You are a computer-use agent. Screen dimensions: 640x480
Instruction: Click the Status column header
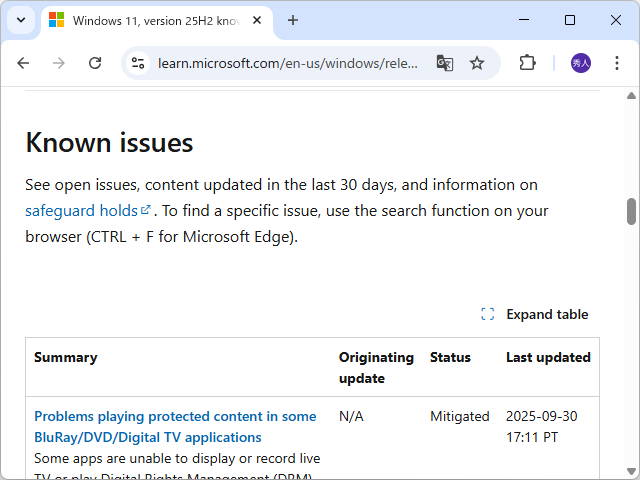[450, 358]
